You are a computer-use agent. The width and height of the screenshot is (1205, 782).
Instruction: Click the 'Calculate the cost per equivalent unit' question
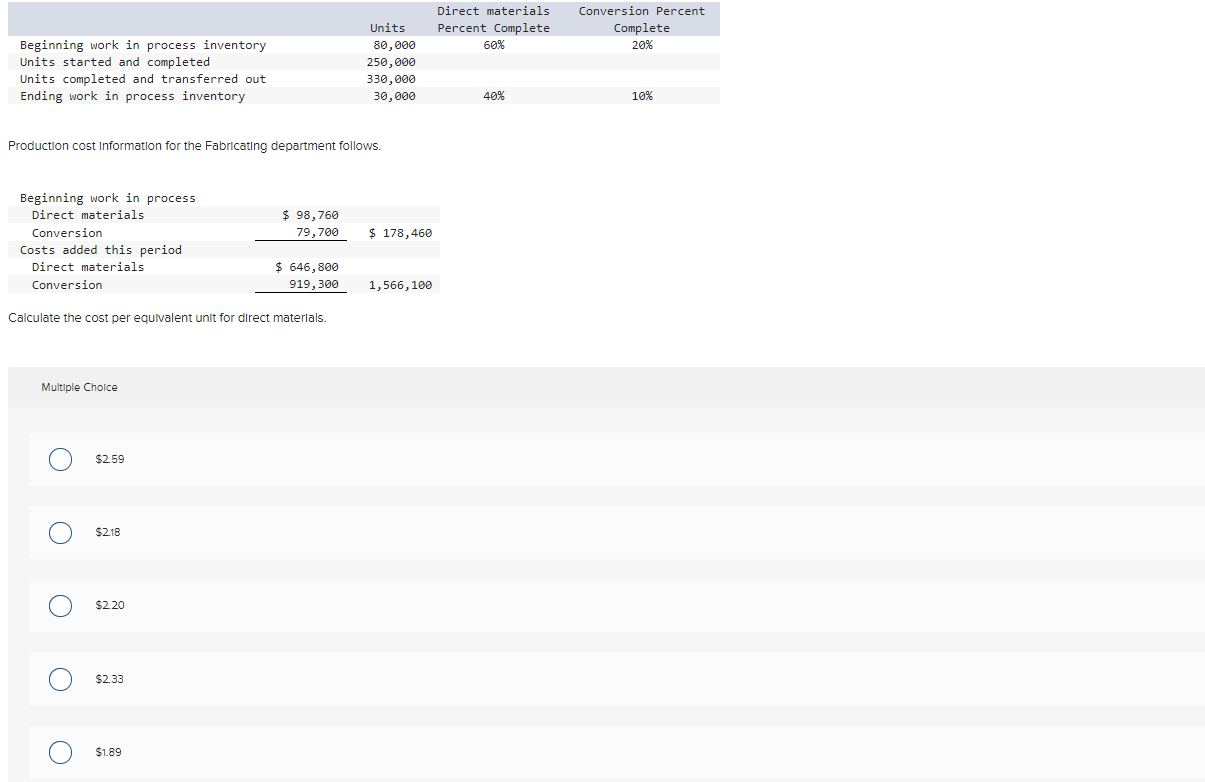[166, 318]
